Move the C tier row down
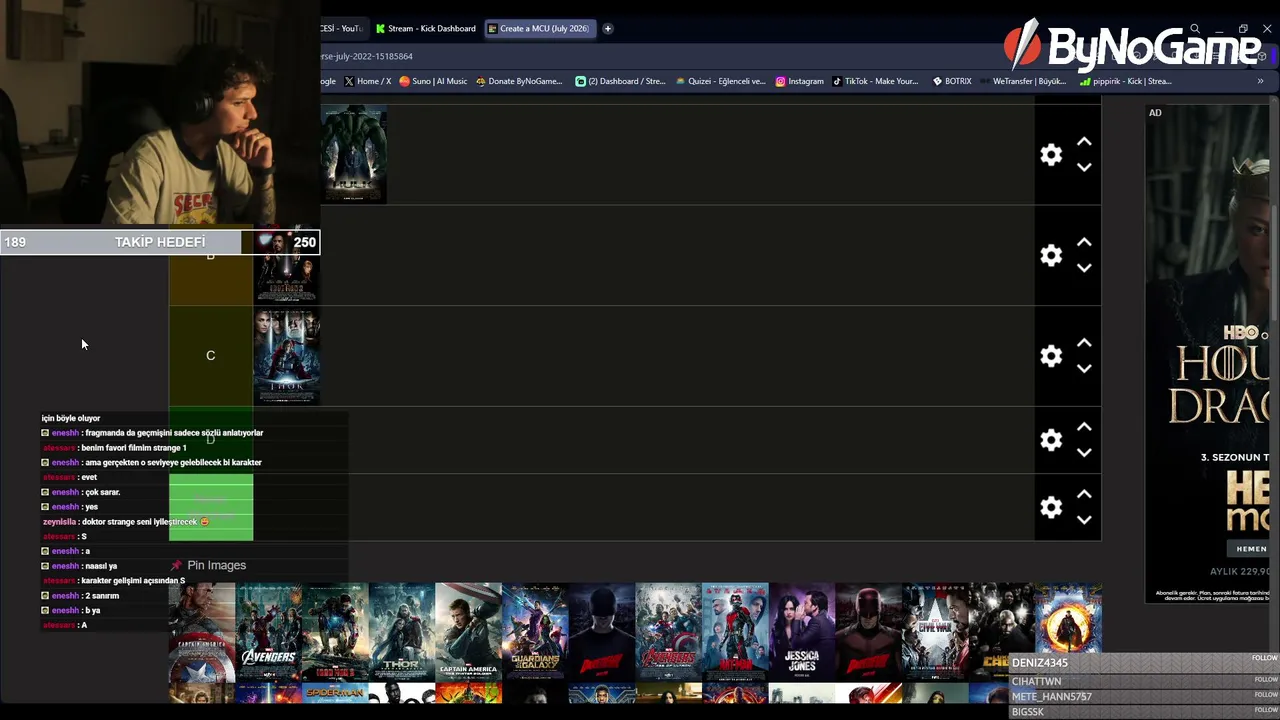1280x720 pixels. click(1084, 369)
